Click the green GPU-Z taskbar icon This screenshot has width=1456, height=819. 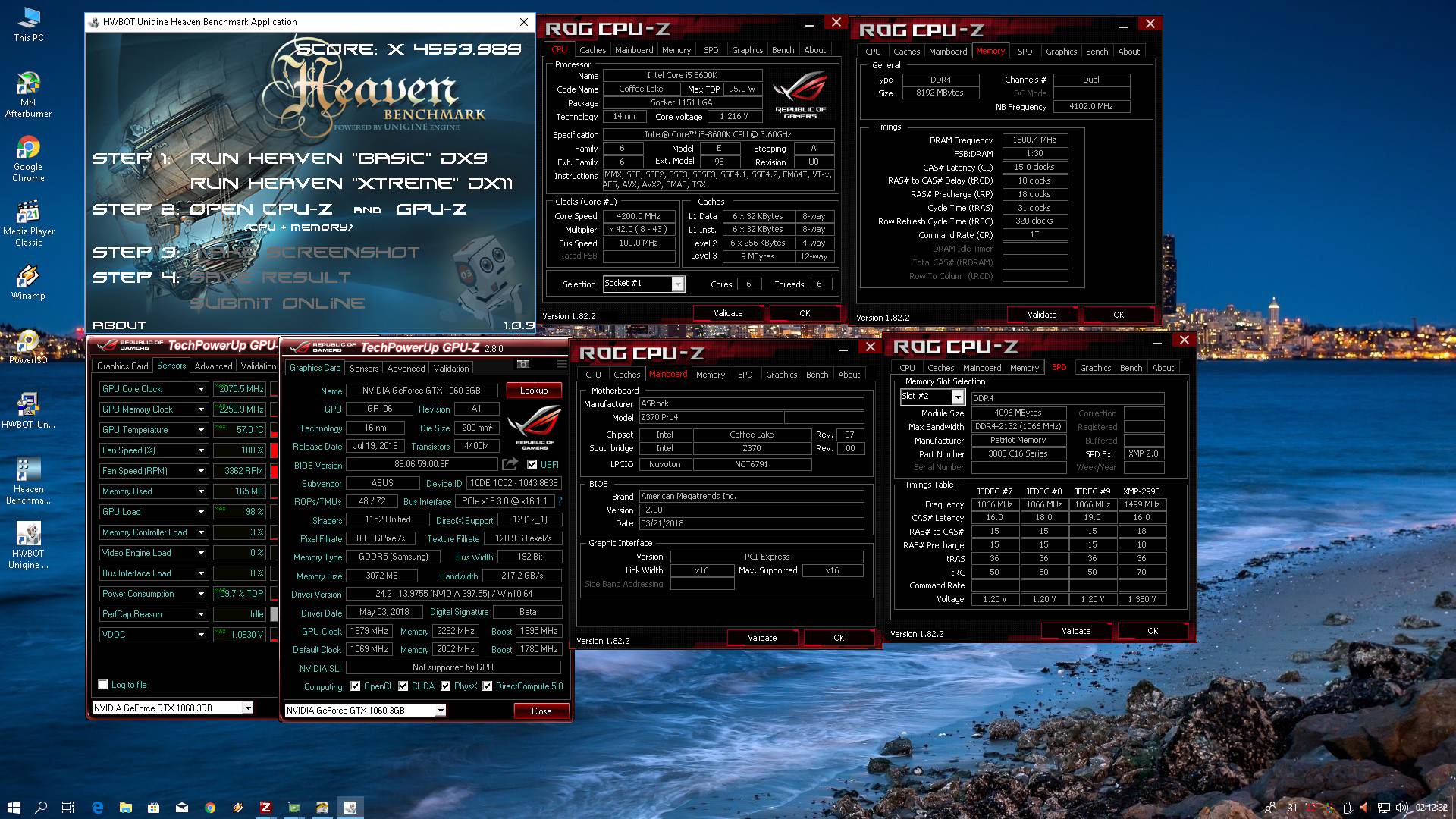(x=293, y=808)
